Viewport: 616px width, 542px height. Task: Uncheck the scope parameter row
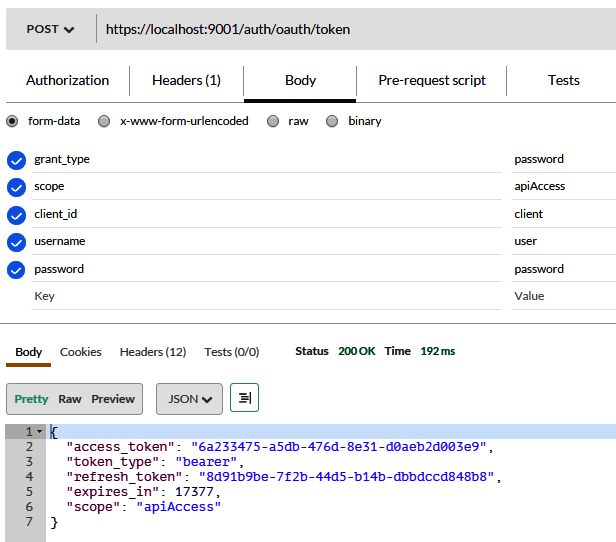click(16, 187)
